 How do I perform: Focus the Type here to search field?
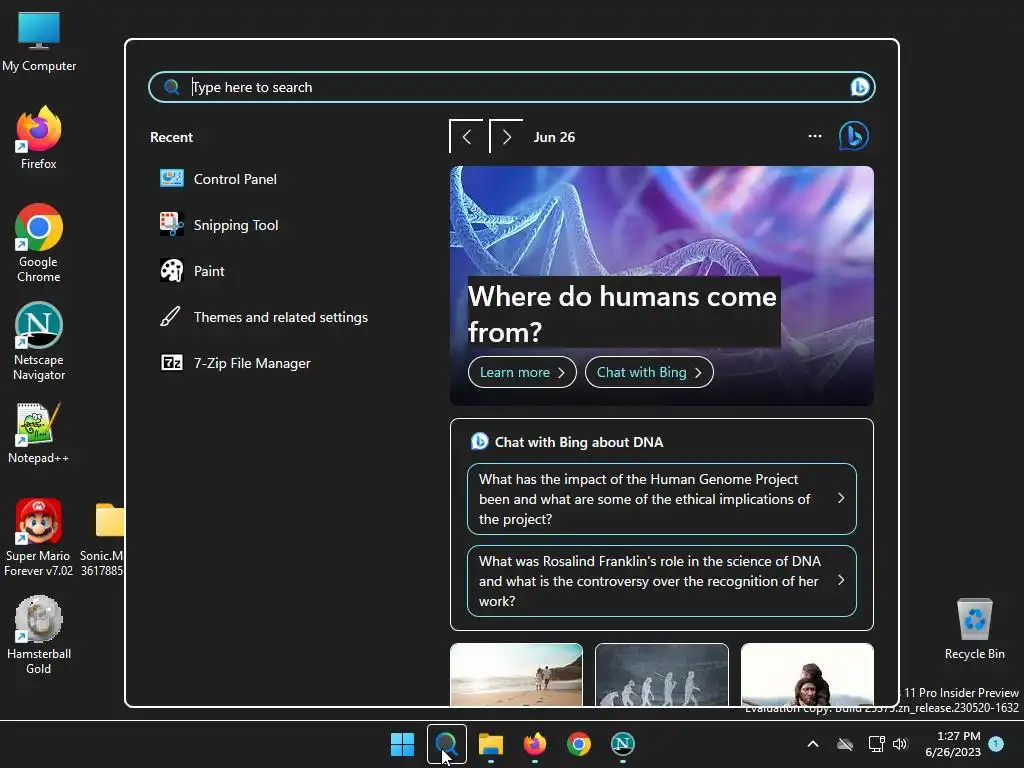point(511,87)
